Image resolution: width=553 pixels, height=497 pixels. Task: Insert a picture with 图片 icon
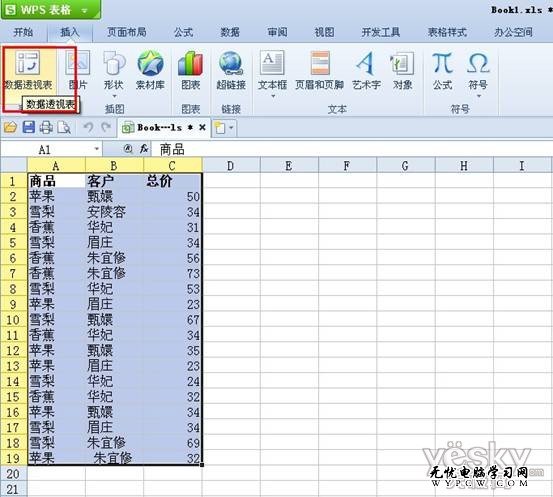(78, 63)
